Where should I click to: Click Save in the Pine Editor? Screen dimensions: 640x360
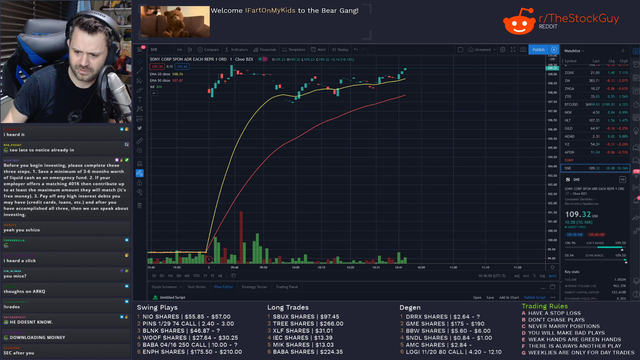point(490,298)
